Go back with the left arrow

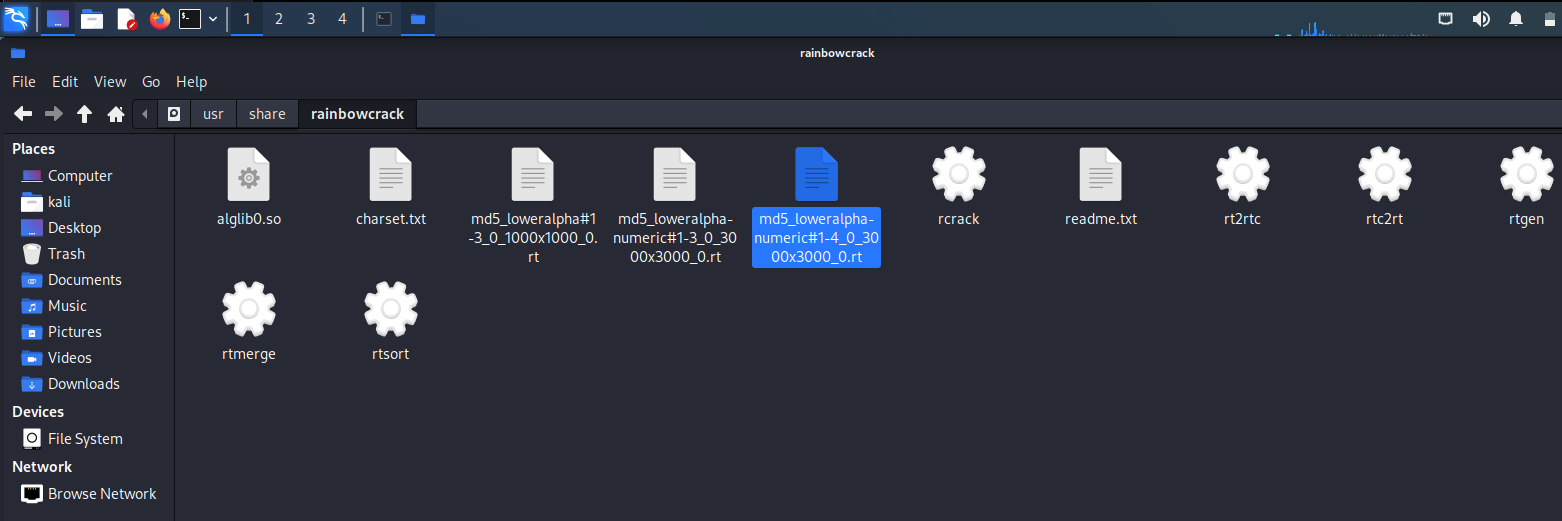point(23,114)
